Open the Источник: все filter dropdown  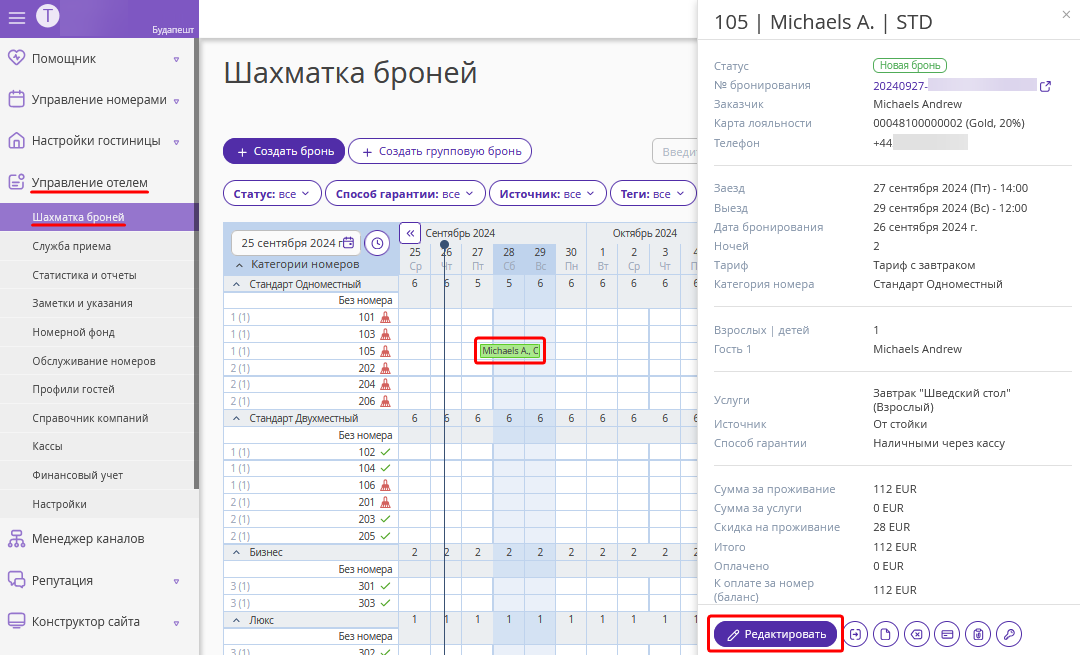pyautogui.click(x=548, y=194)
